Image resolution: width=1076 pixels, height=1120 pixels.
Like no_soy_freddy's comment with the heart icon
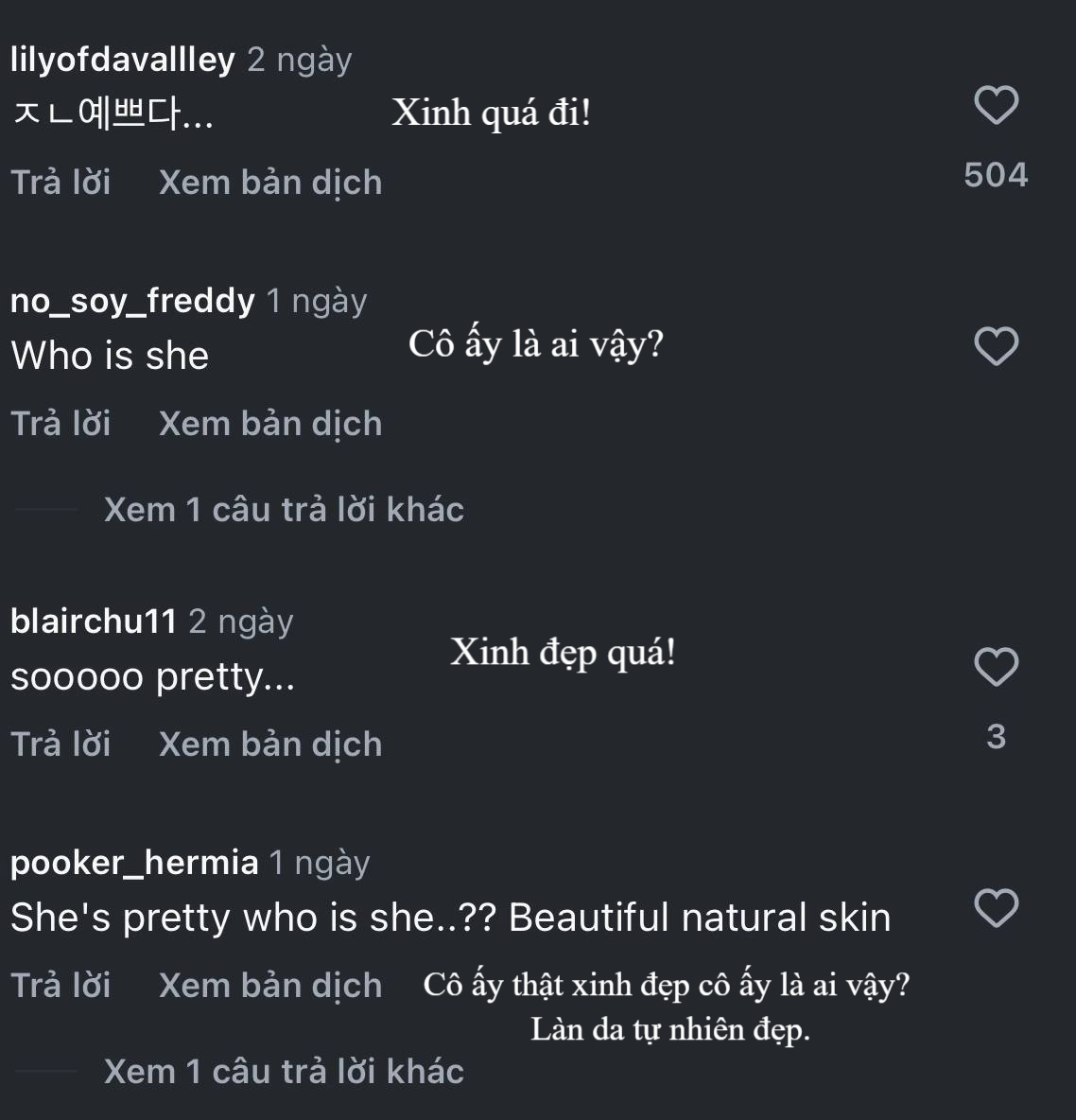[x=996, y=348]
